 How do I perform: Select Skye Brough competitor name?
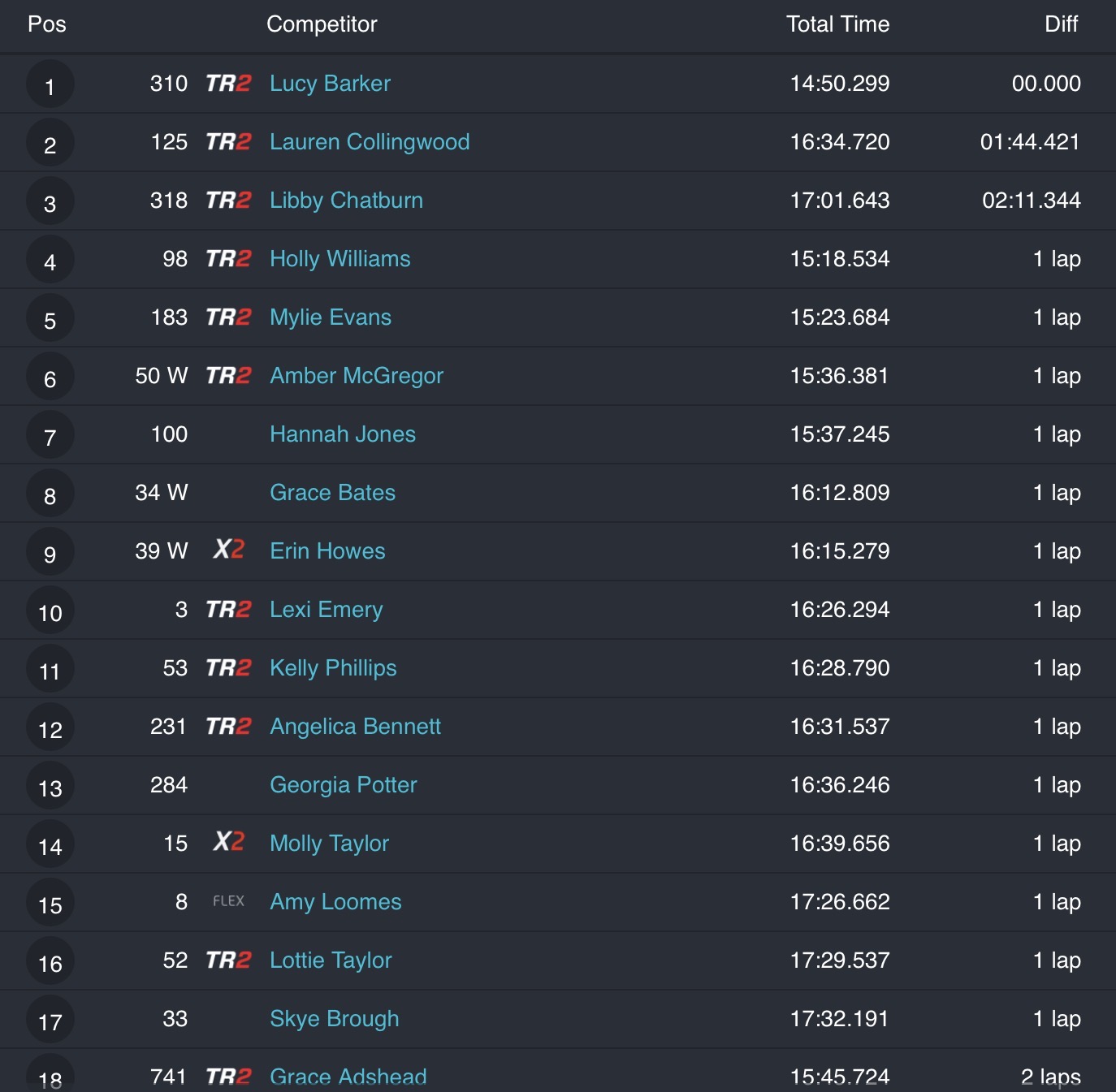click(x=334, y=1019)
